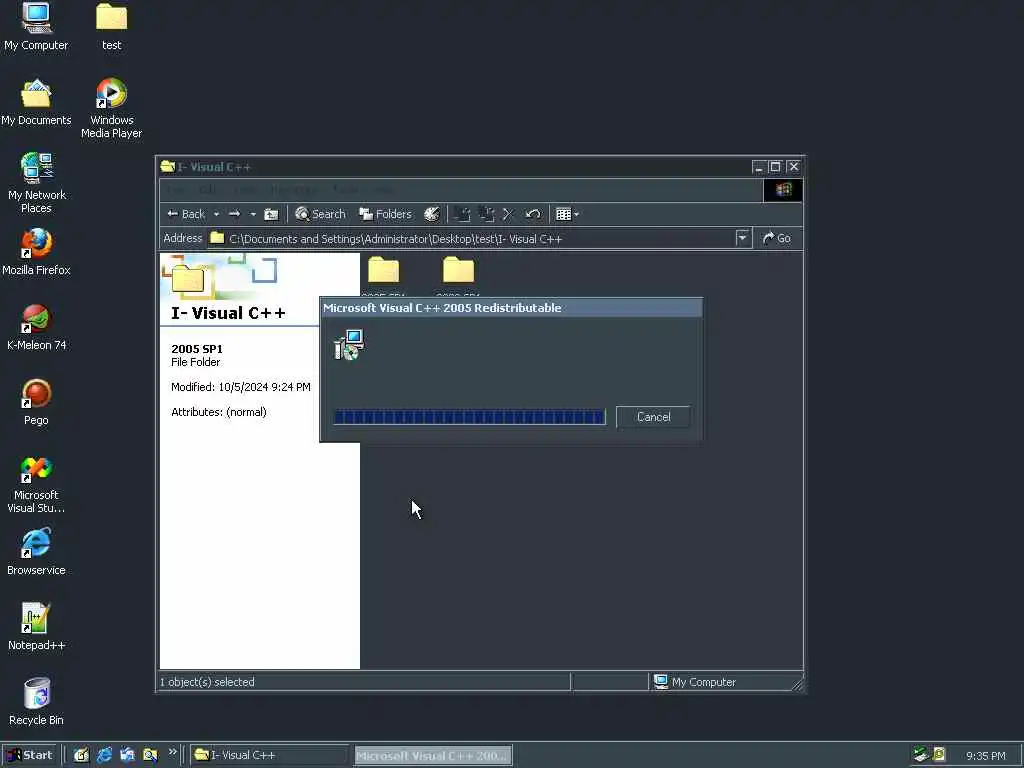Click the large folder icon in info pane
This screenshot has width=1024, height=768.
click(x=188, y=278)
